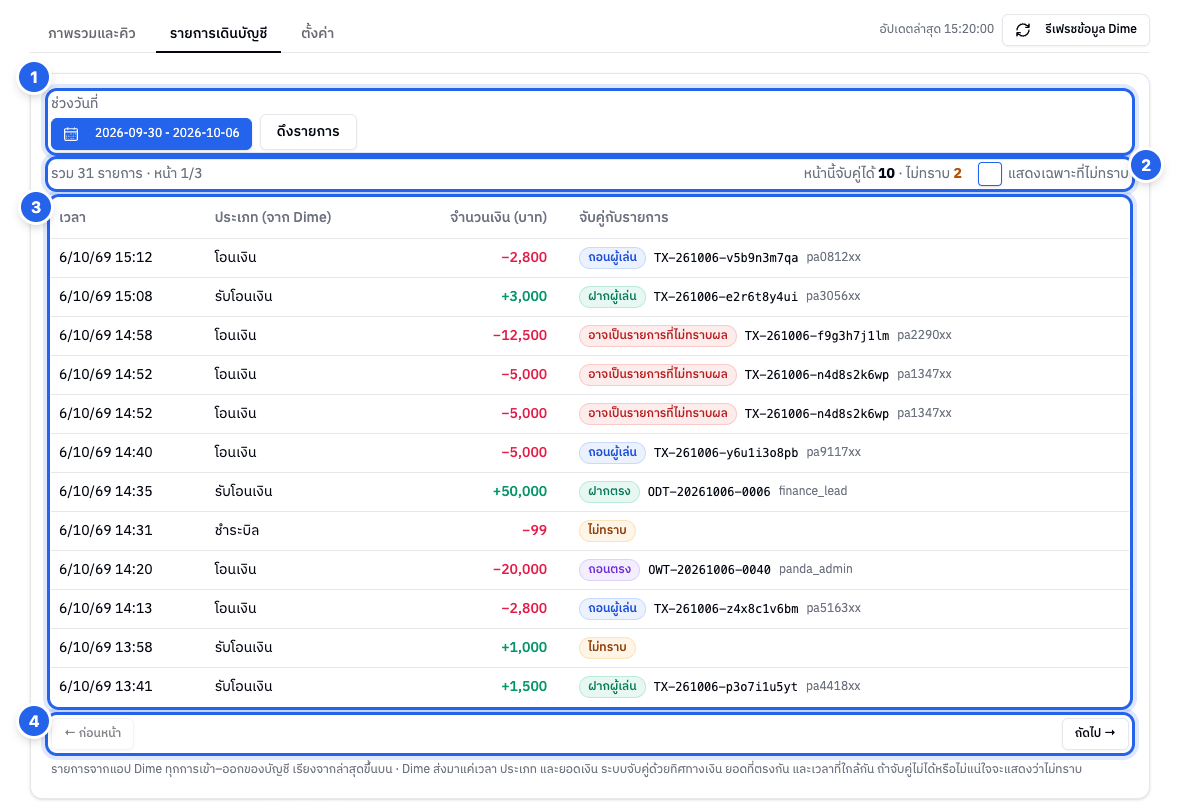Screen dimensions: 1180x812
Task: Click transaction ID TX-261006-y6u1i3o8pb
Action: (x=725, y=452)
